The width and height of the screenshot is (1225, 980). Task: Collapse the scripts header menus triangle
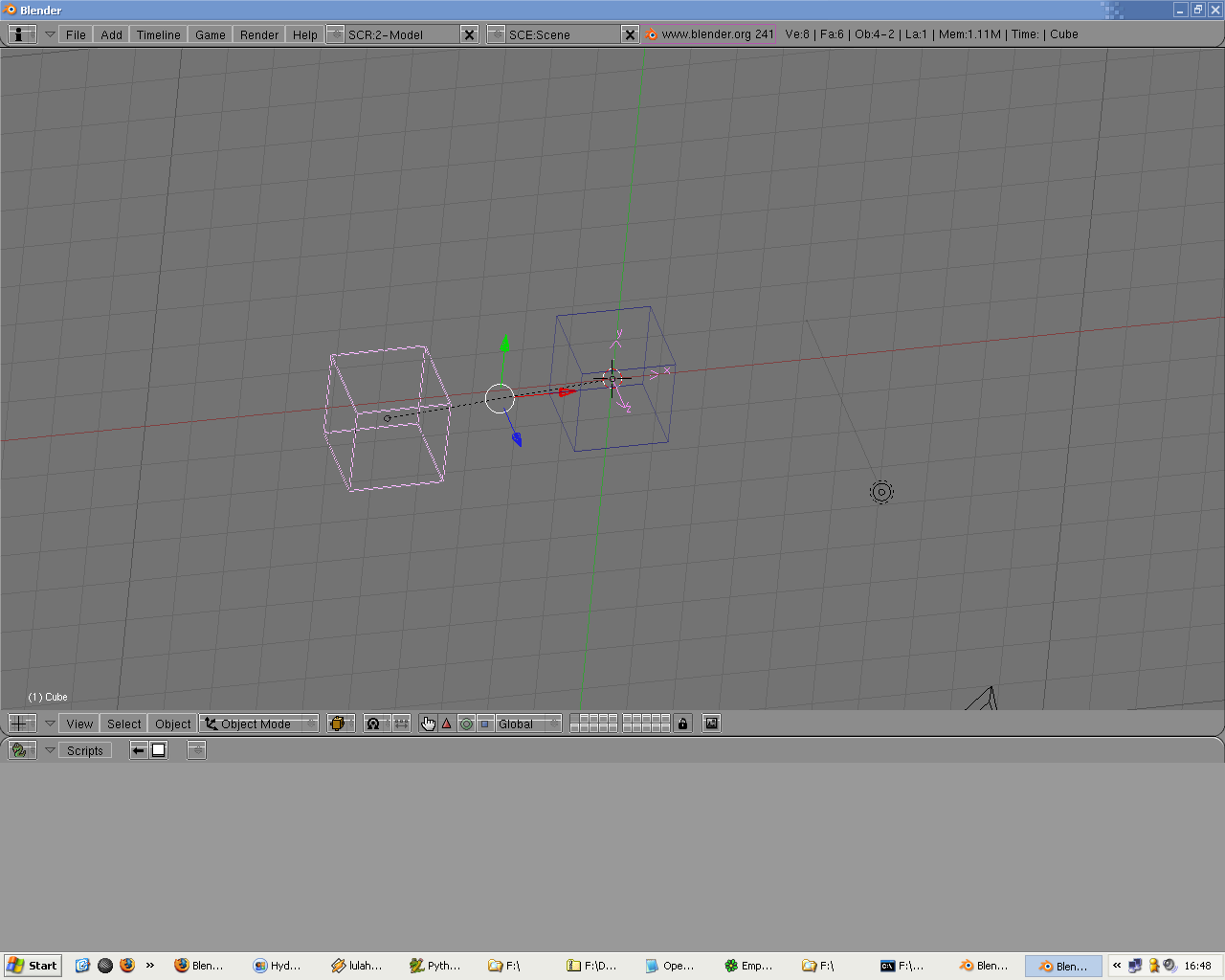point(50,750)
